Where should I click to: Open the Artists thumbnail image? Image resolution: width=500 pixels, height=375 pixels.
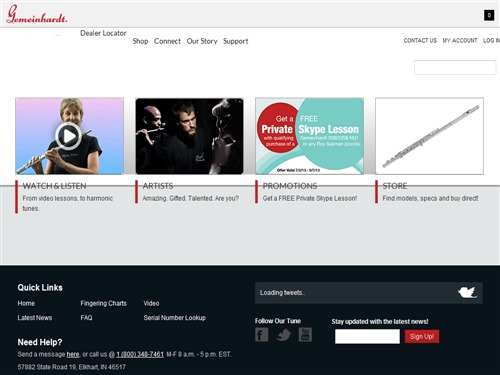pos(189,136)
